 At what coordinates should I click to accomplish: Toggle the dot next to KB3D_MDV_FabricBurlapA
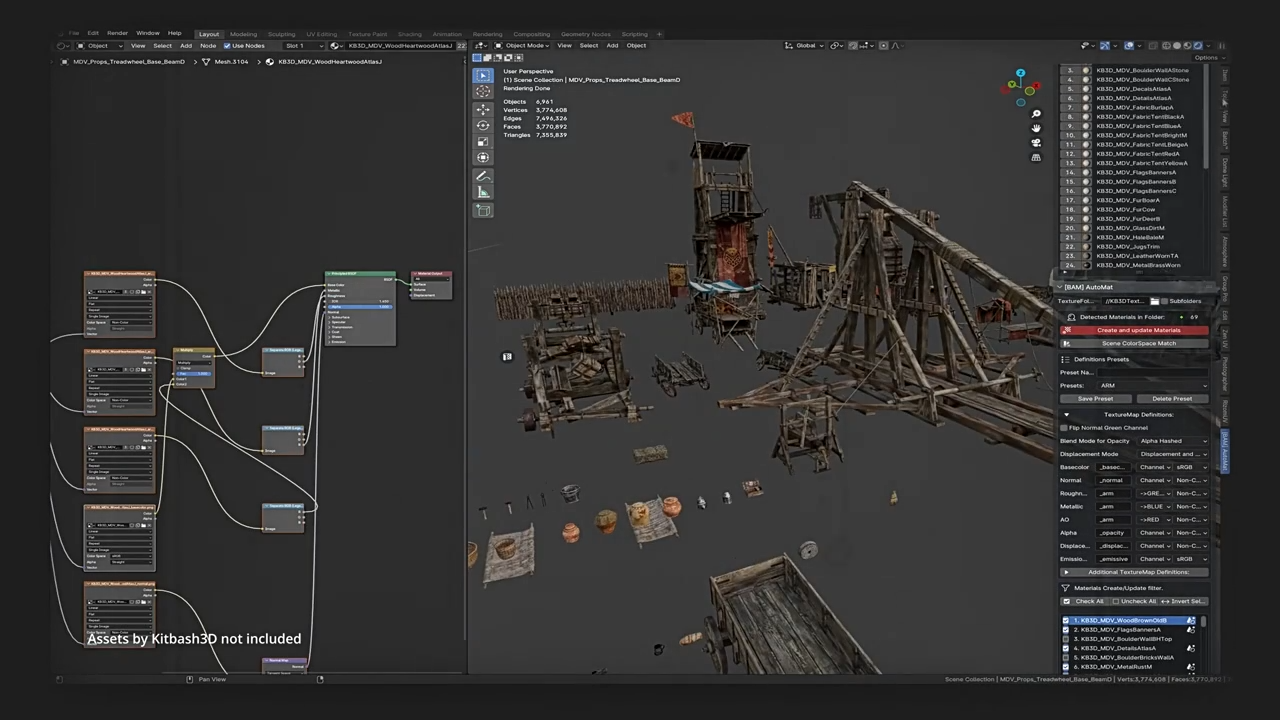pyautogui.click(x=1086, y=107)
